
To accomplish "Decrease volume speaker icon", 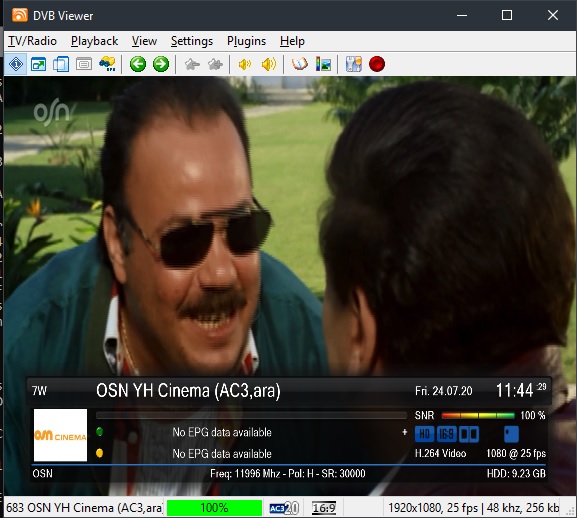I will point(245,65).
